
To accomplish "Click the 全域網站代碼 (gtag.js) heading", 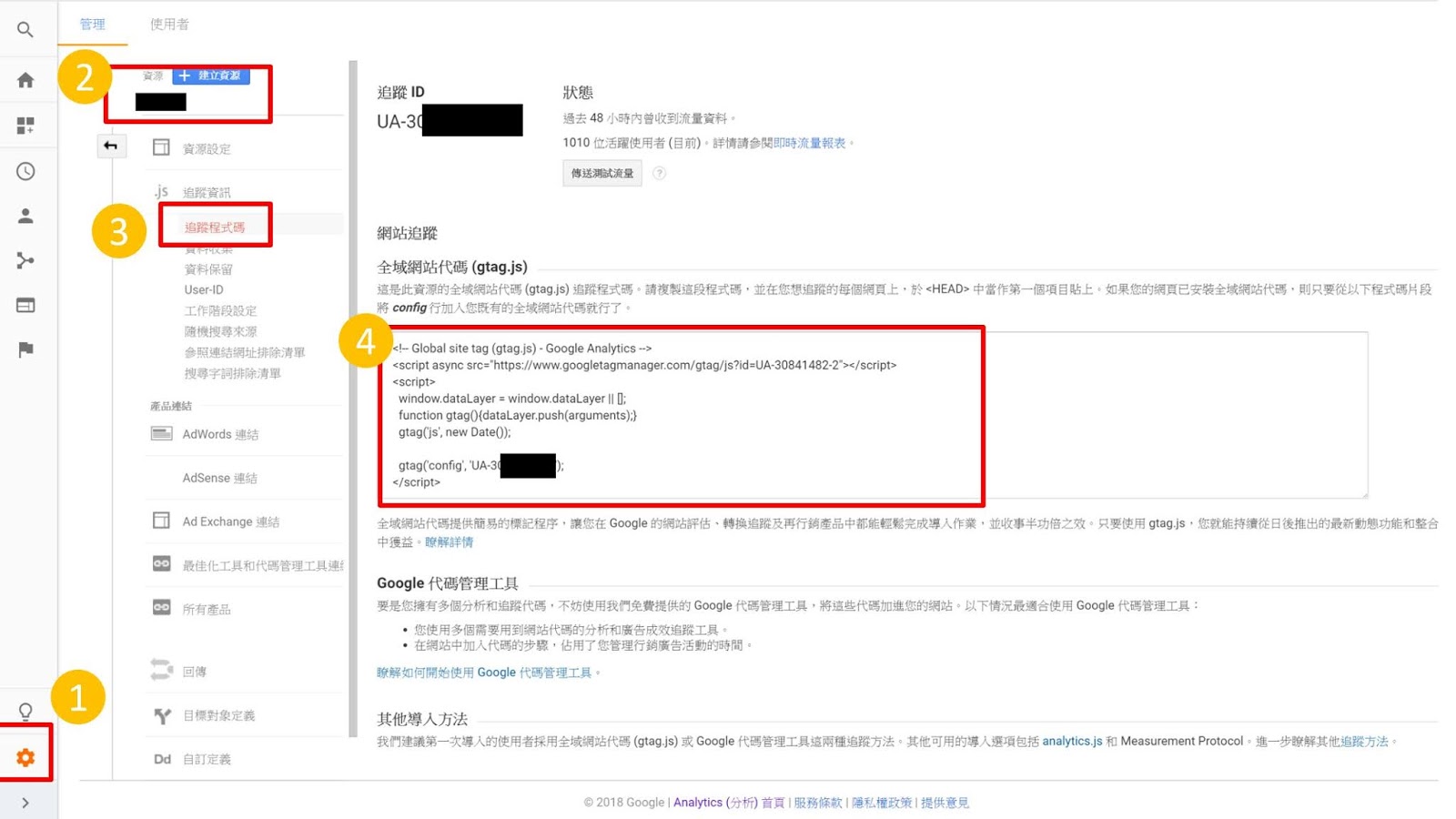I will pos(452,267).
